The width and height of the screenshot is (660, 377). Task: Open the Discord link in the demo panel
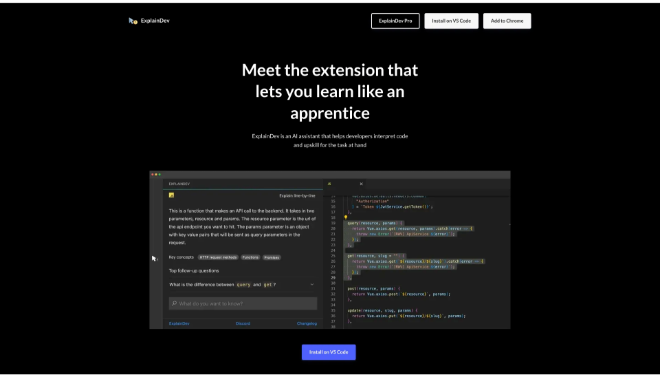tap(243, 324)
